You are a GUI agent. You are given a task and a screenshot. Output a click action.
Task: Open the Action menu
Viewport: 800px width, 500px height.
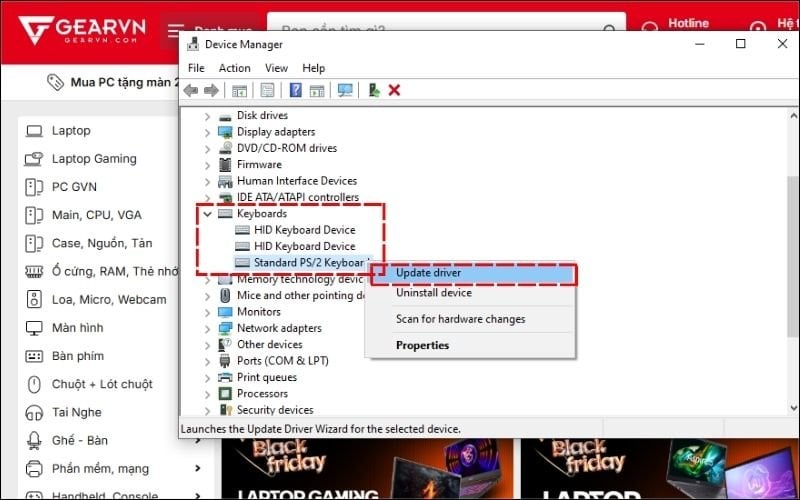[x=234, y=68]
